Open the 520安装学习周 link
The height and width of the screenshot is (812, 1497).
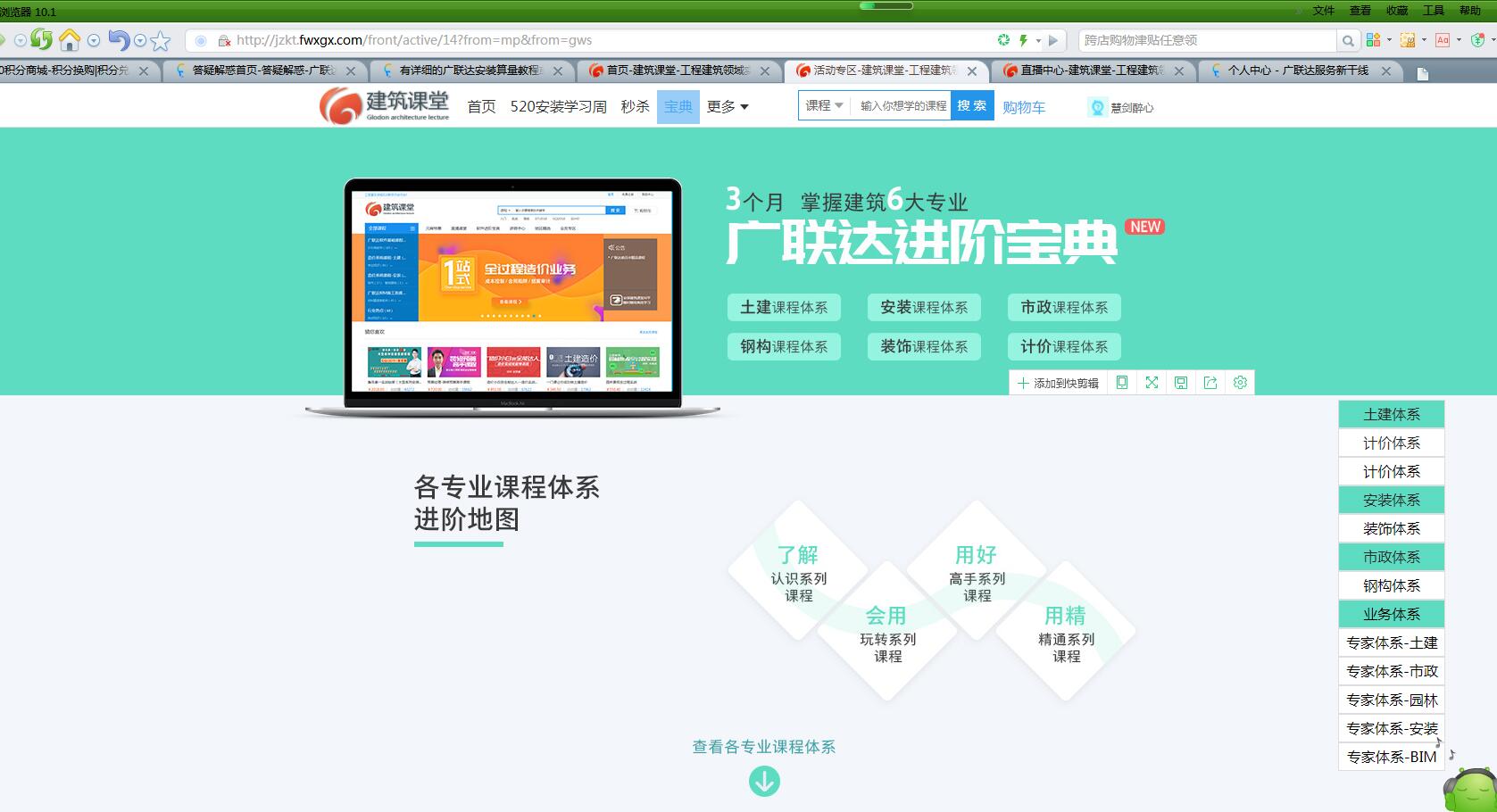point(559,106)
